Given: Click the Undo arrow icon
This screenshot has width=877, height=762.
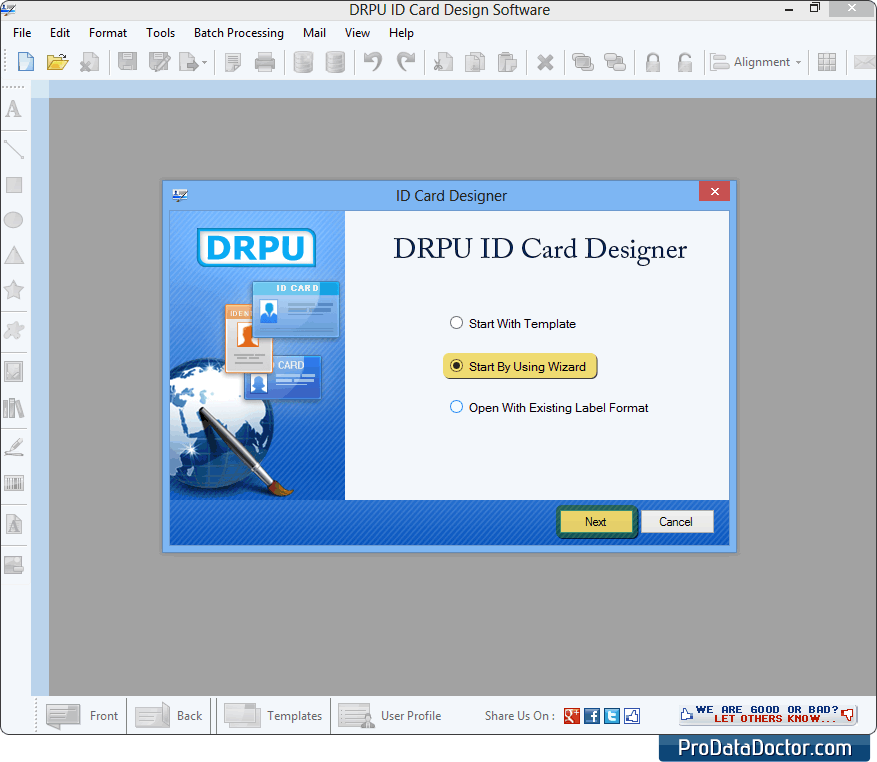Looking at the screenshot, I should (373, 62).
